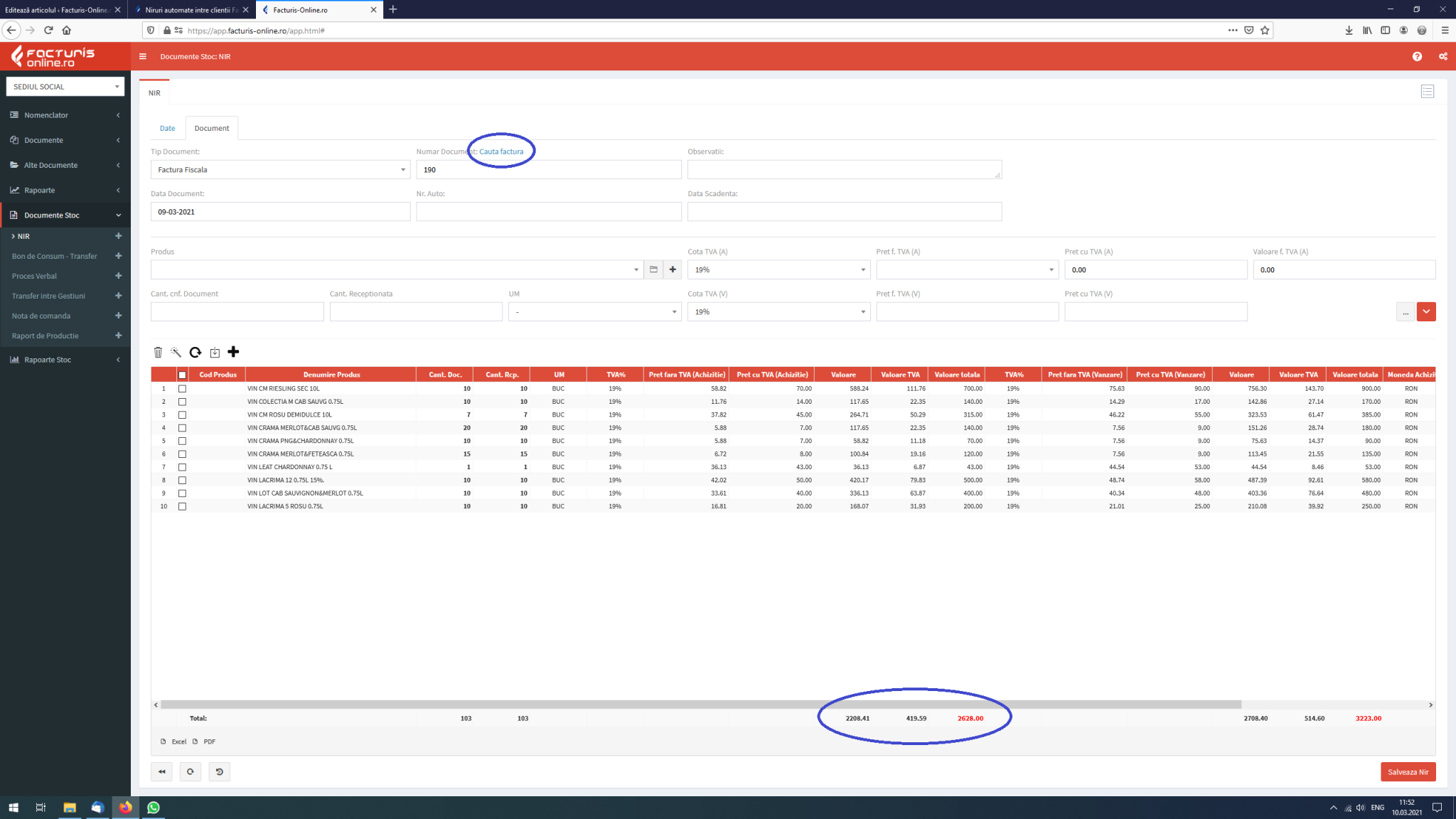This screenshot has width=1456, height=819.
Task: Click the bold plus icon above the table
Action: pos(233,352)
